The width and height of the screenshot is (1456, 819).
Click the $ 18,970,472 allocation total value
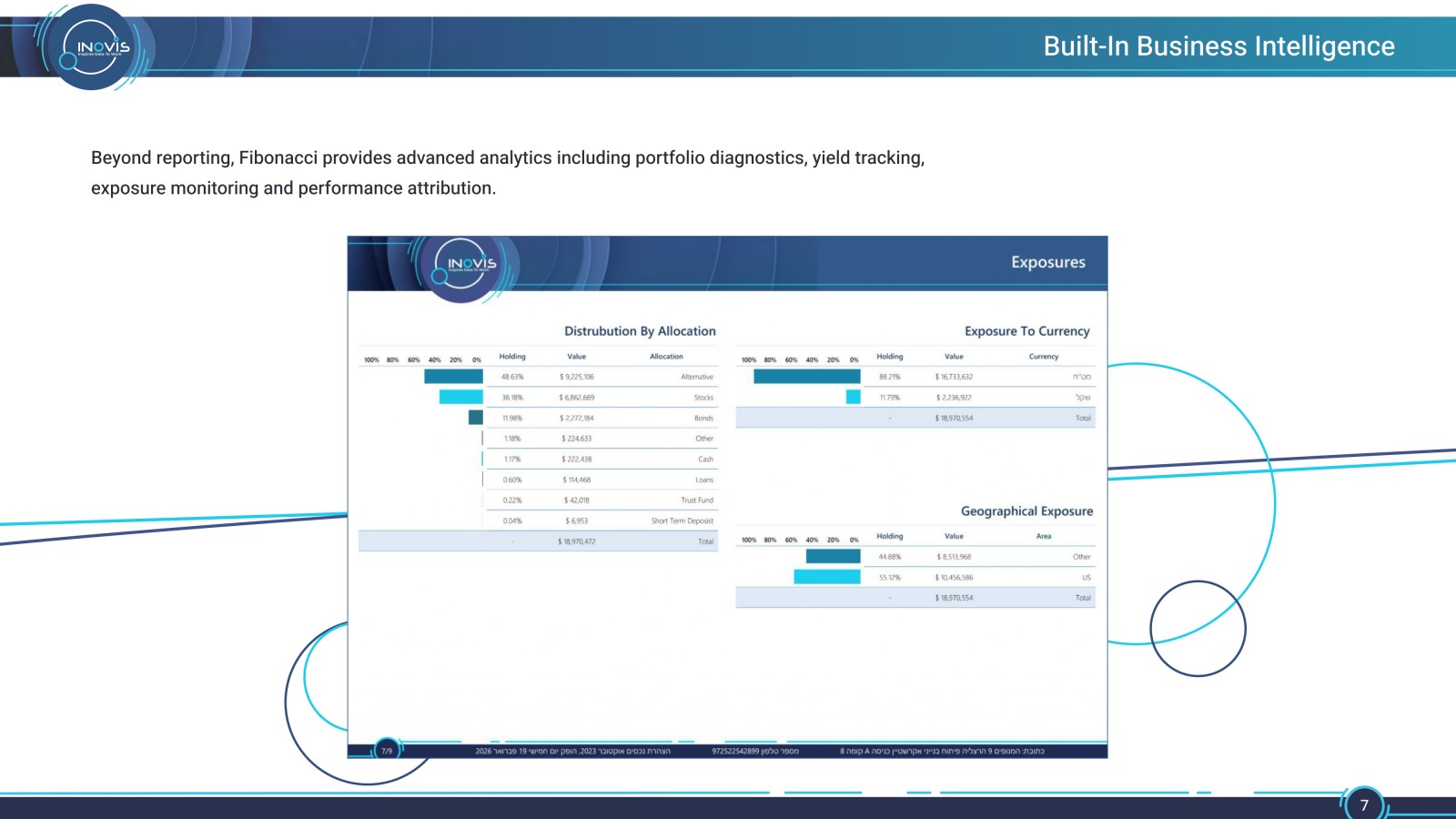(x=577, y=541)
